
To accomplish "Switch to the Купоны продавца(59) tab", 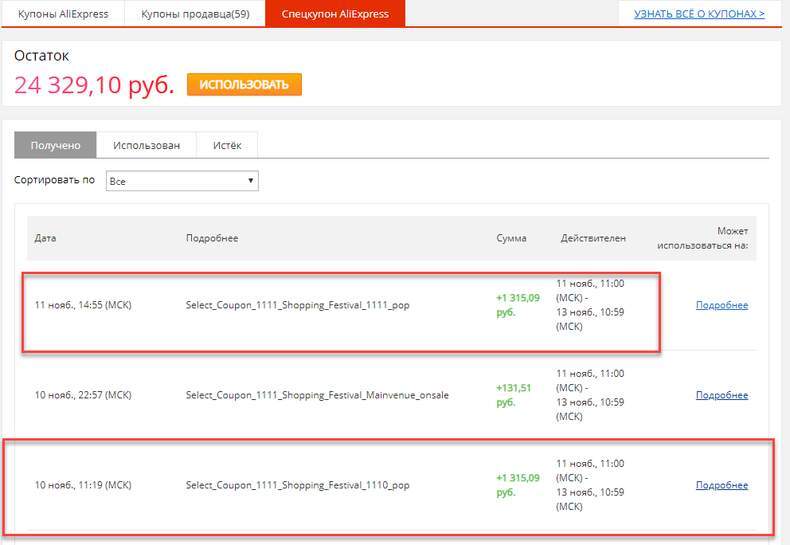I will pyautogui.click(x=195, y=14).
